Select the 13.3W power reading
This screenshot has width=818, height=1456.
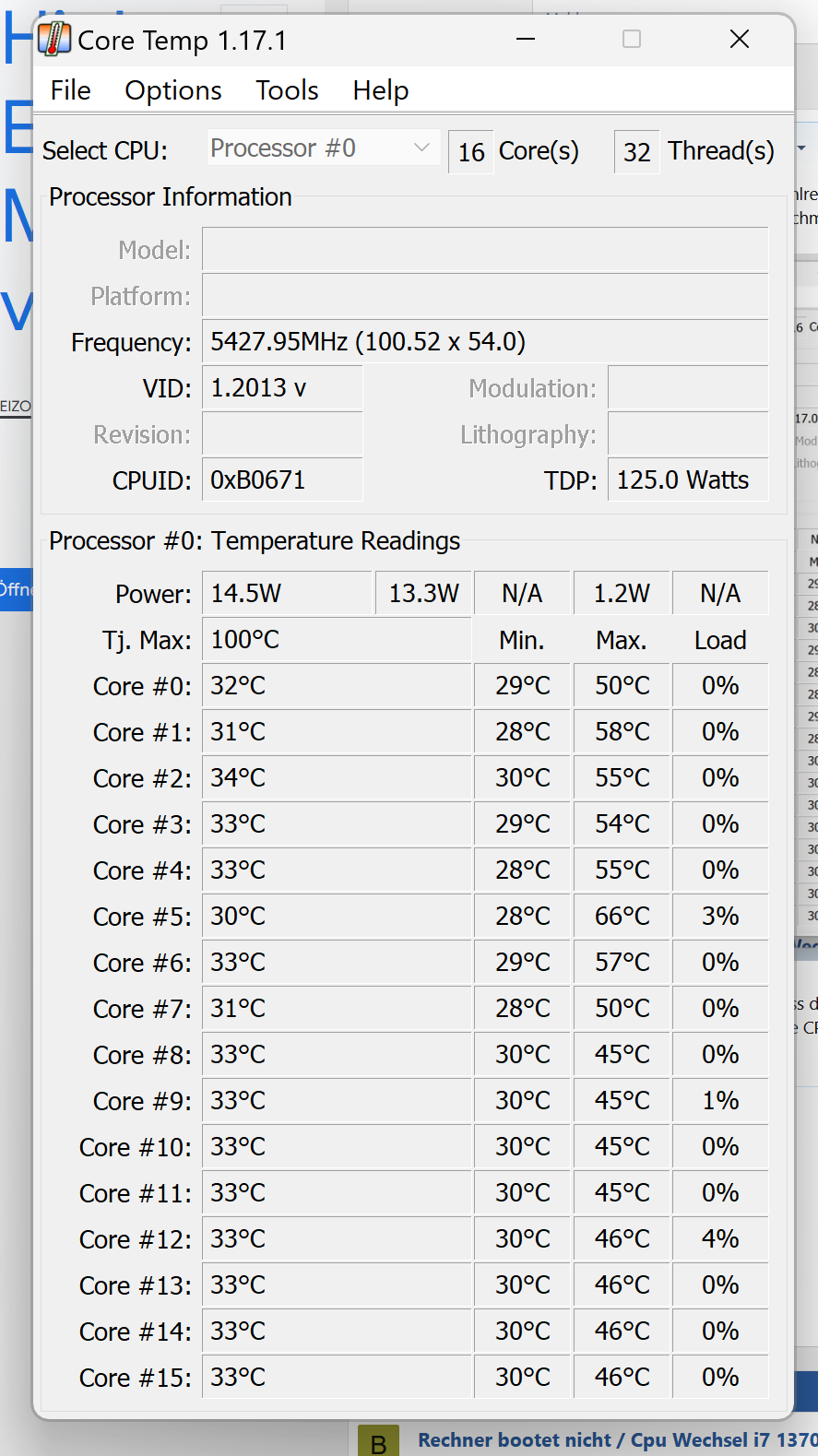coord(423,594)
